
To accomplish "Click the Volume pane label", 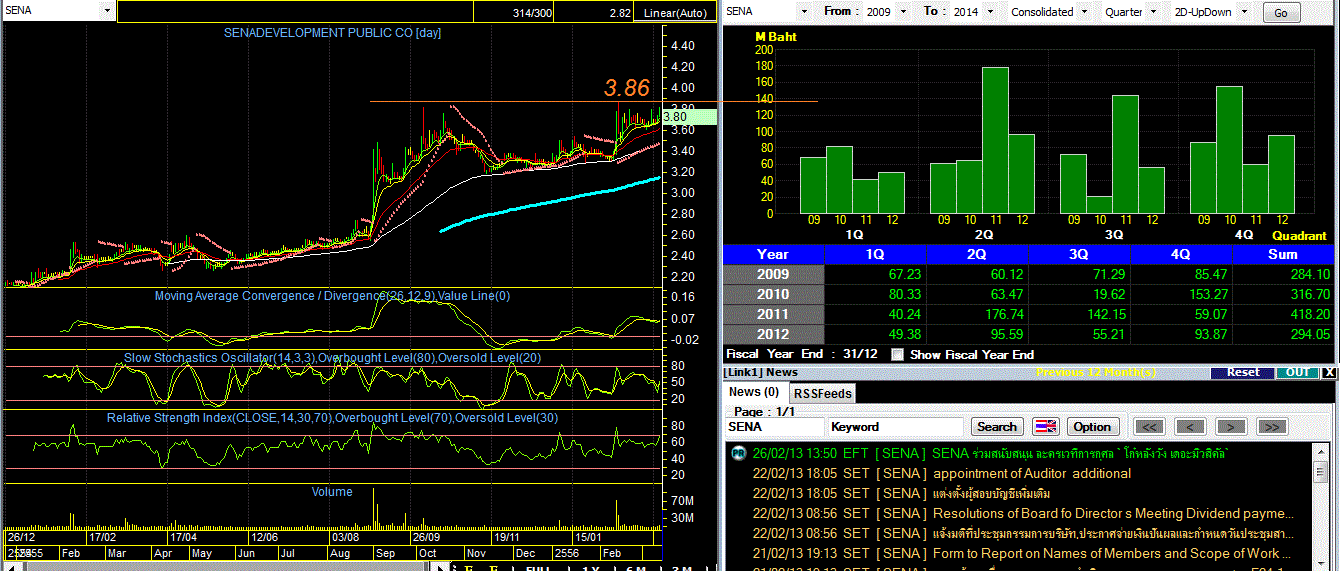I will pyautogui.click(x=332, y=491).
